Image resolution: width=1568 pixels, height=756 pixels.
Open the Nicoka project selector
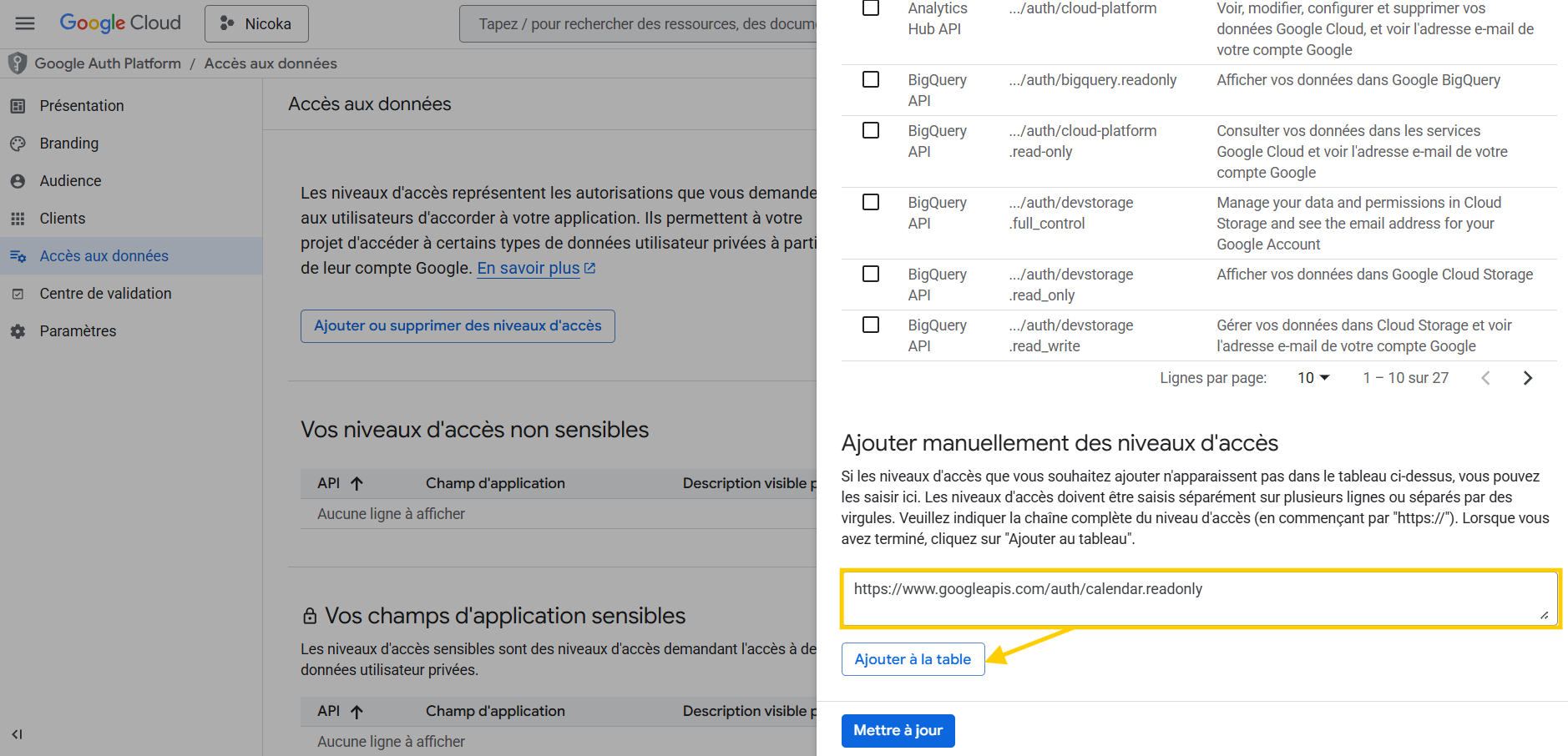256,23
